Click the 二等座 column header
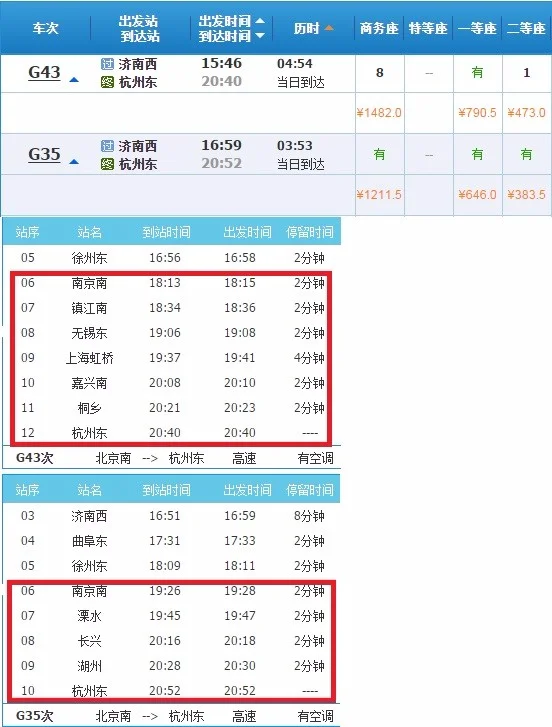552x727 pixels. 526,28
